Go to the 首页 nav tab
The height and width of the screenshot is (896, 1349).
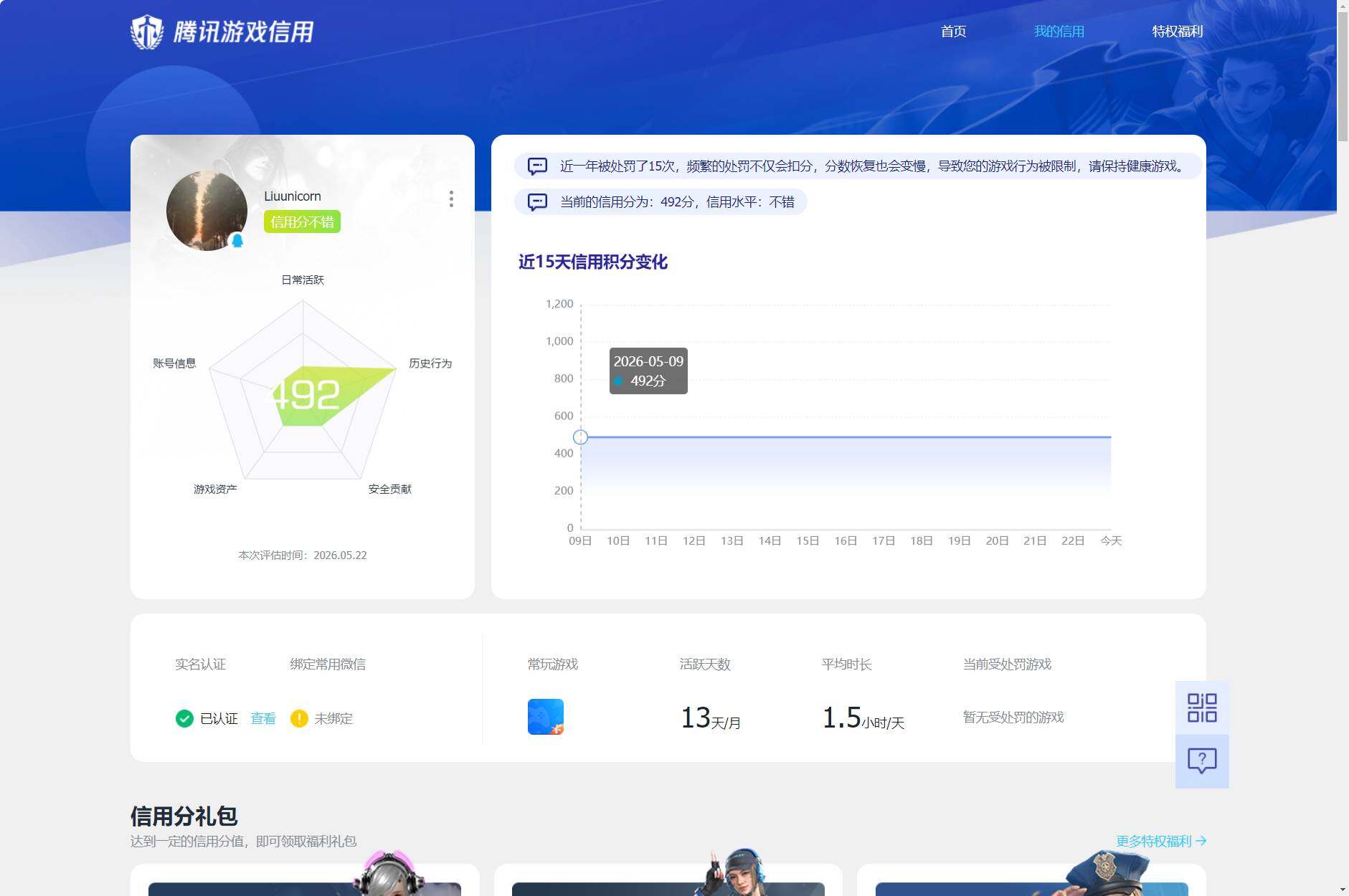tap(953, 32)
